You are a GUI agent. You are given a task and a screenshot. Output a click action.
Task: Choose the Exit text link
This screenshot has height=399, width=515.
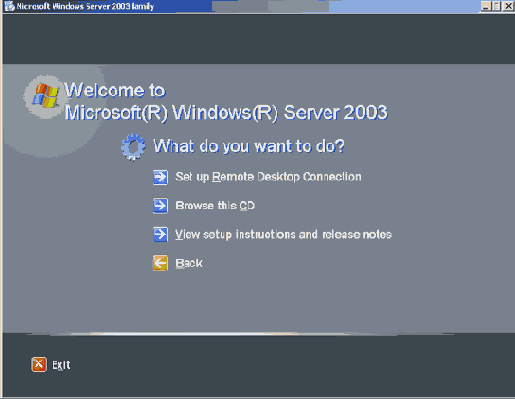61,365
